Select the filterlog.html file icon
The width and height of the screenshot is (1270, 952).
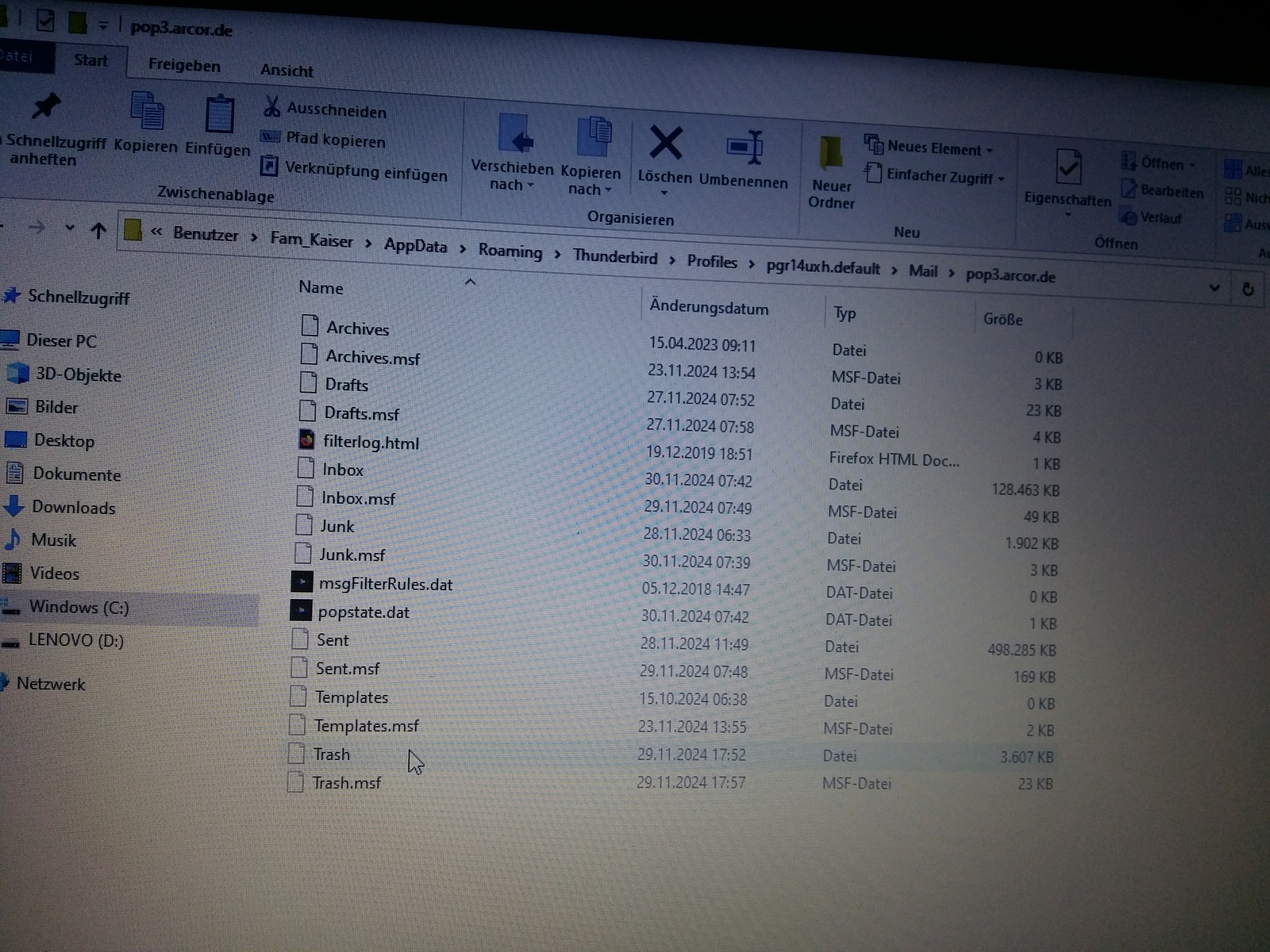click(x=307, y=440)
